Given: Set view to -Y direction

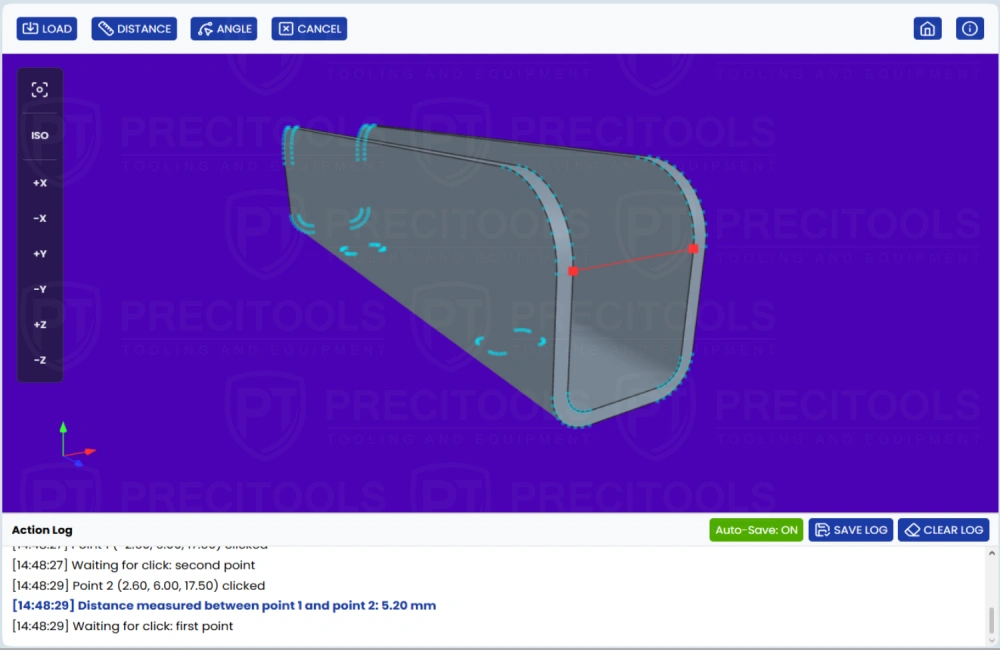Looking at the screenshot, I should [x=40, y=289].
